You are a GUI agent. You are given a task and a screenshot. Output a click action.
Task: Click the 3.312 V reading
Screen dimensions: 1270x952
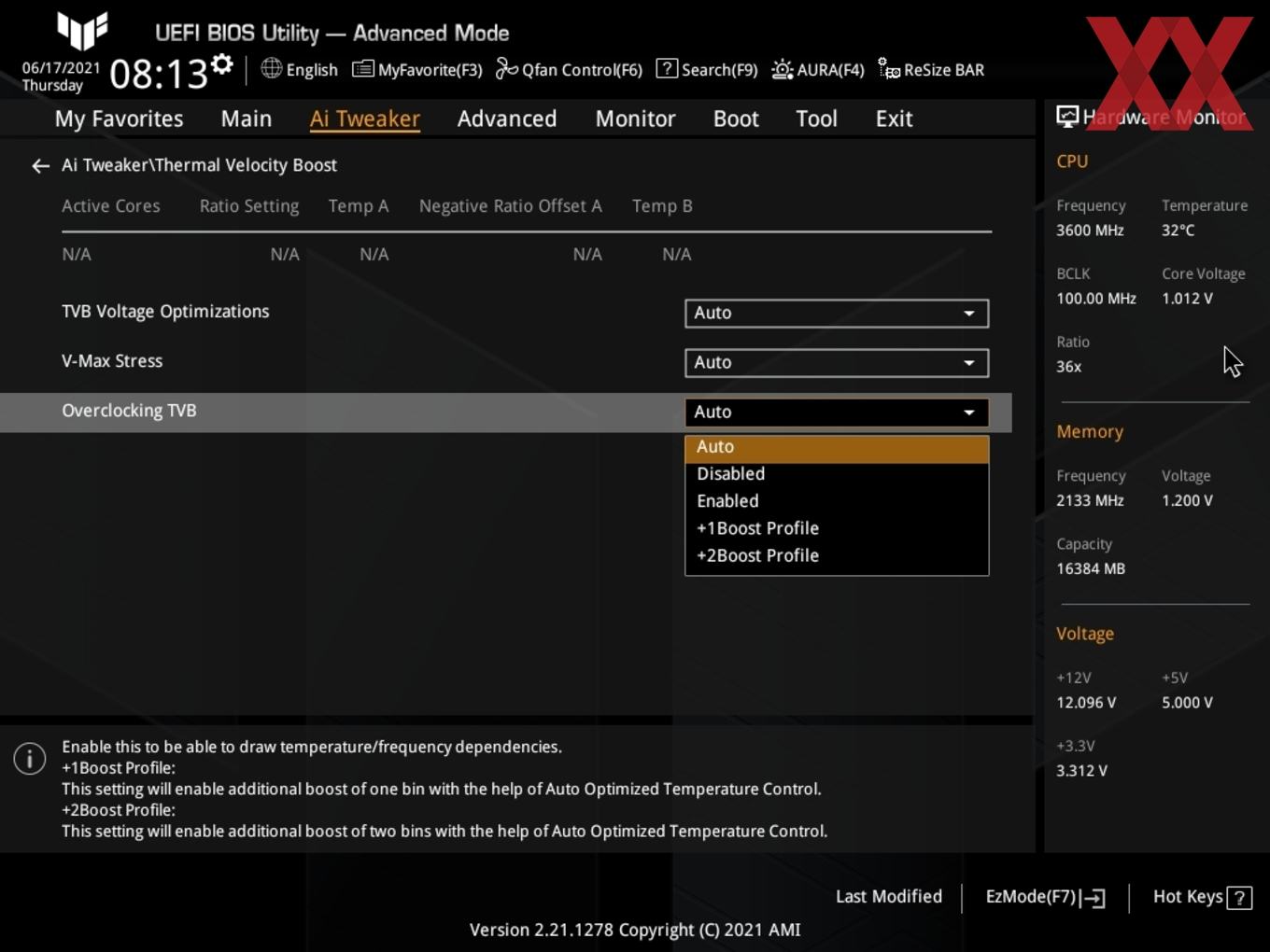(x=1081, y=771)
